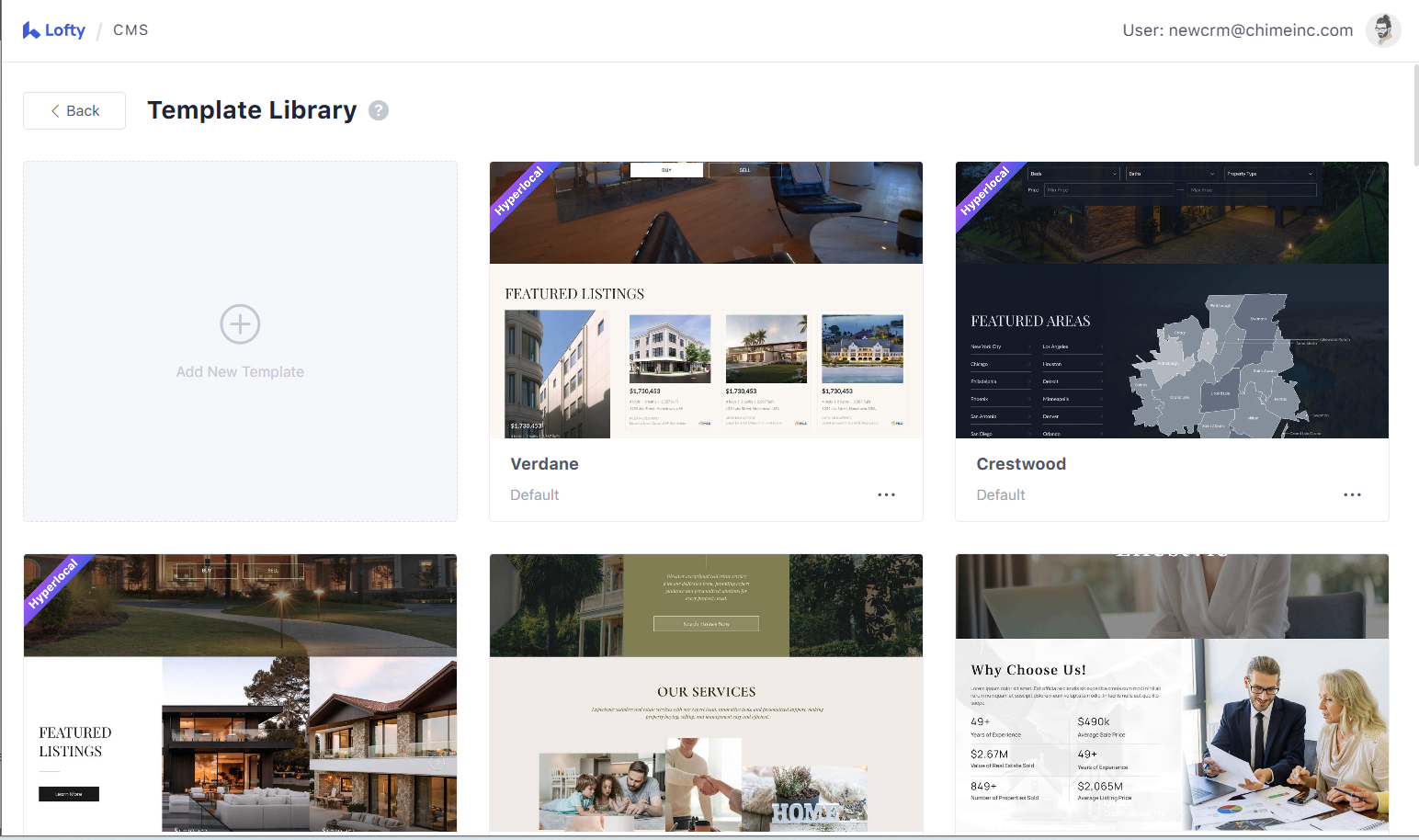The image size is (1419, 840).
Task: Open the Verdane template thumbnail
Action: (x=706, y=300)
